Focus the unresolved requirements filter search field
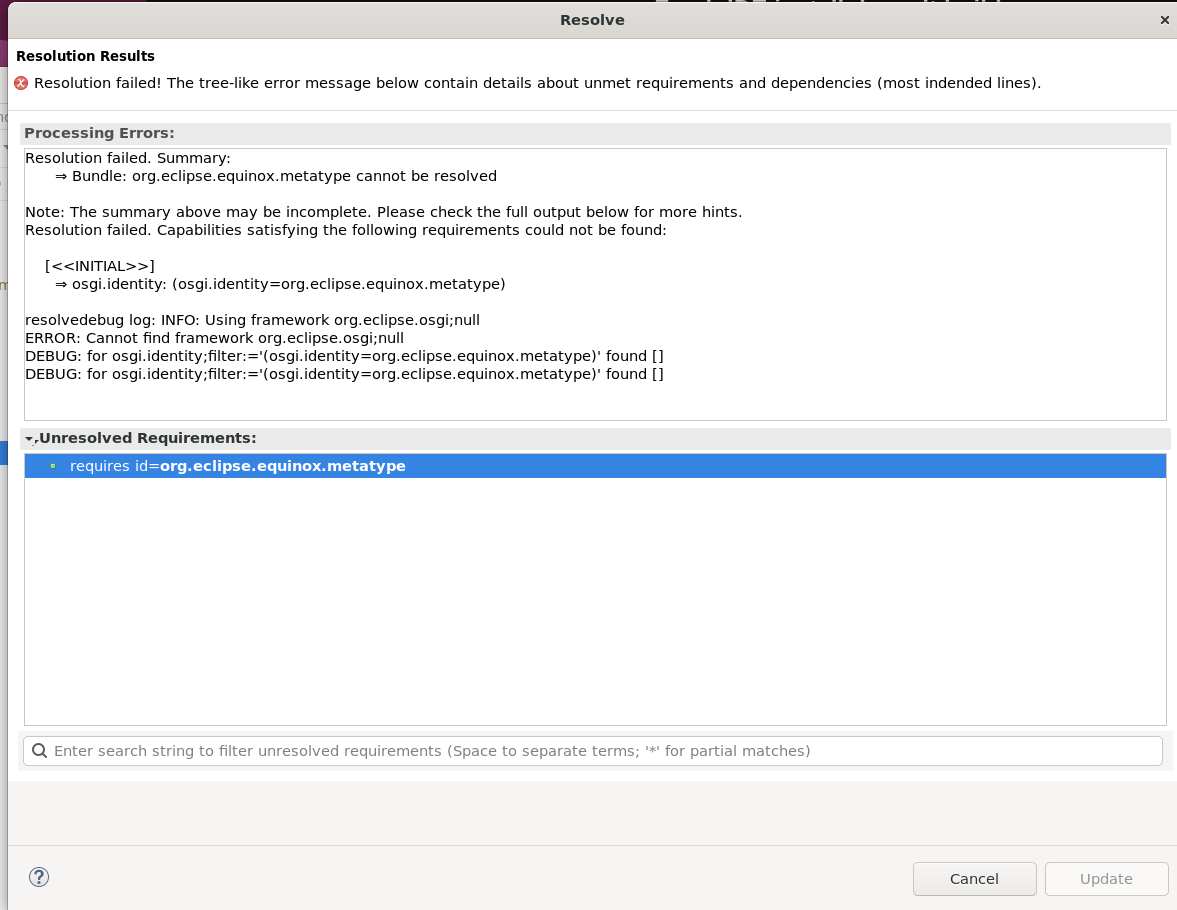The image size is (1177, 910). point(600,750)
